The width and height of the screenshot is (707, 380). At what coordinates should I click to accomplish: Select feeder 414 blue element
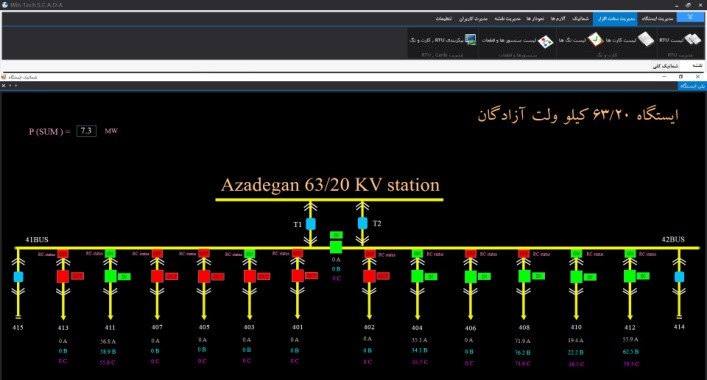click(x=679, y=276)
